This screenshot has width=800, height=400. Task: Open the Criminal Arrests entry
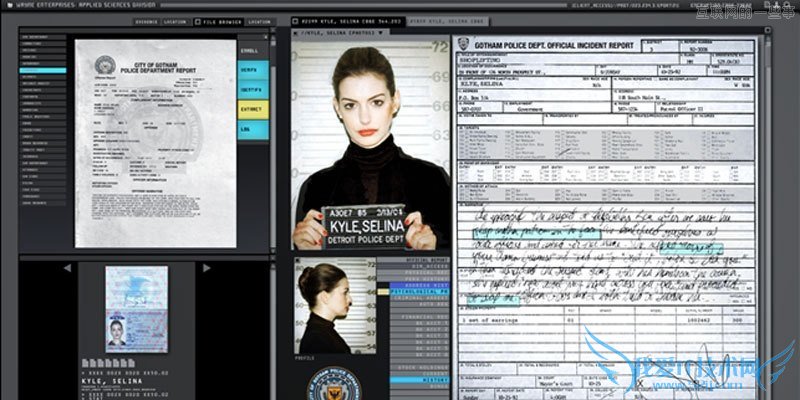click(419, 297)
